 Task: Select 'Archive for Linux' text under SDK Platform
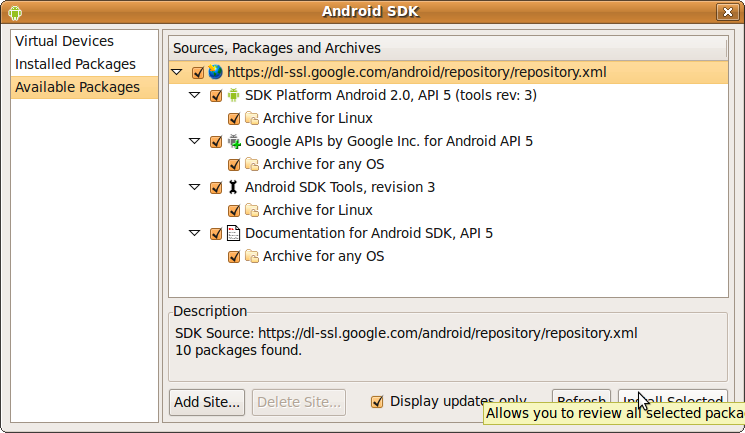point(318,118)
